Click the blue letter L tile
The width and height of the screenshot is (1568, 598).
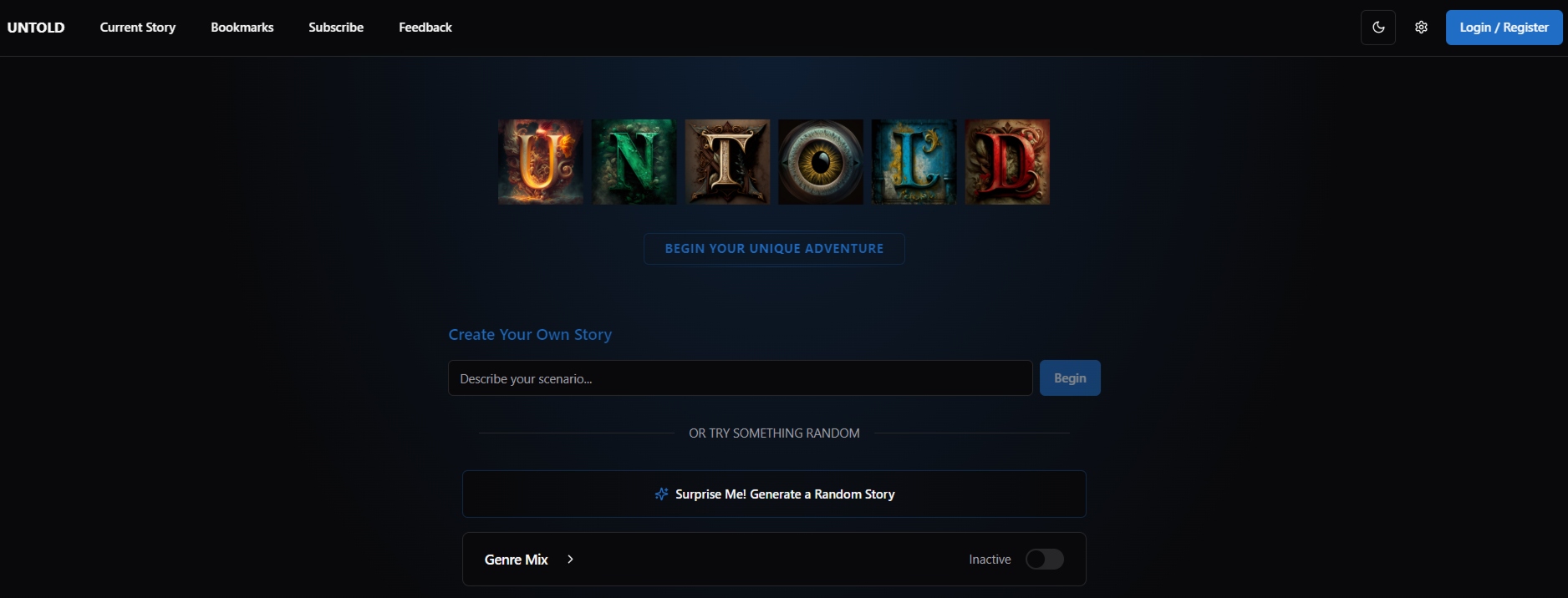[914, 162]
